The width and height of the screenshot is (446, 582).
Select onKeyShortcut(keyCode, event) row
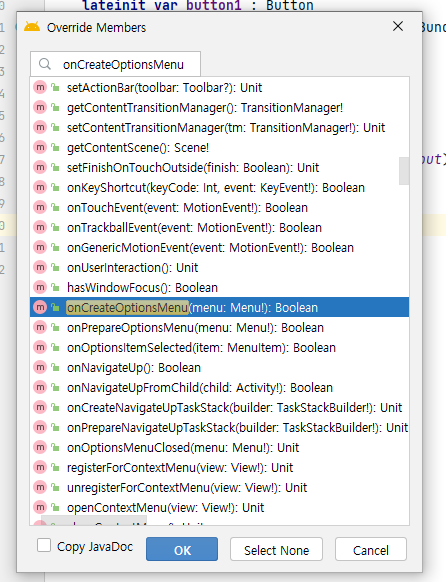pyautogui.click(x=219, y=188)
